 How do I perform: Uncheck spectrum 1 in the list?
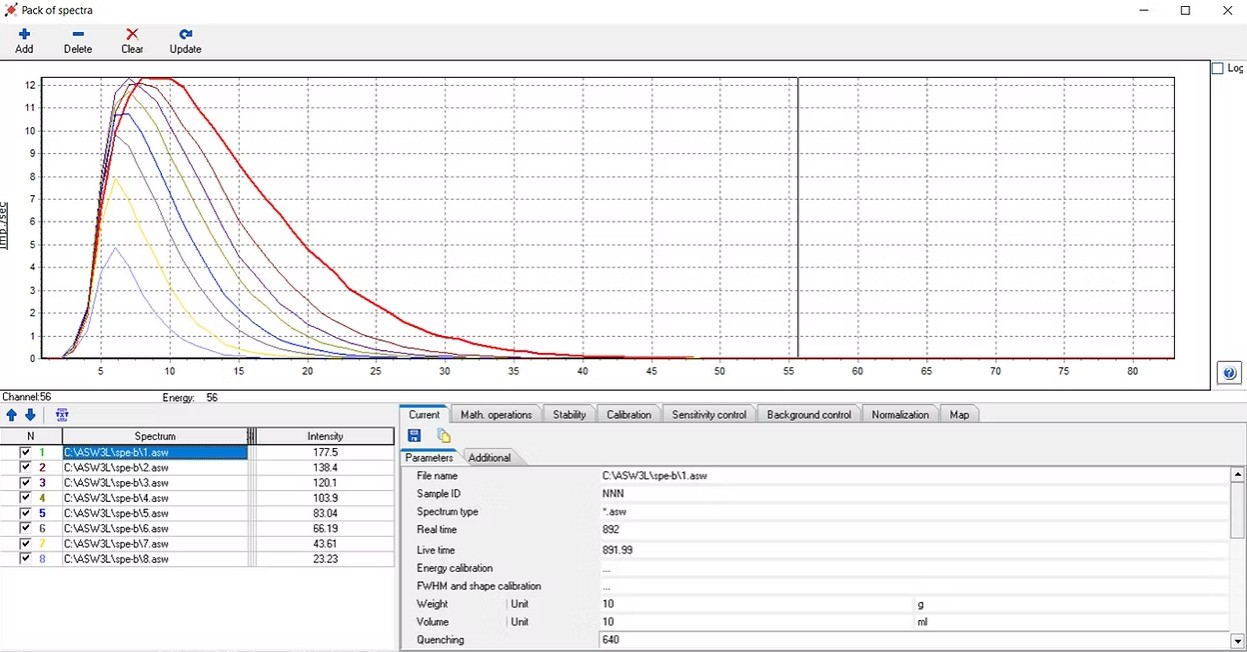coord(26,452)
